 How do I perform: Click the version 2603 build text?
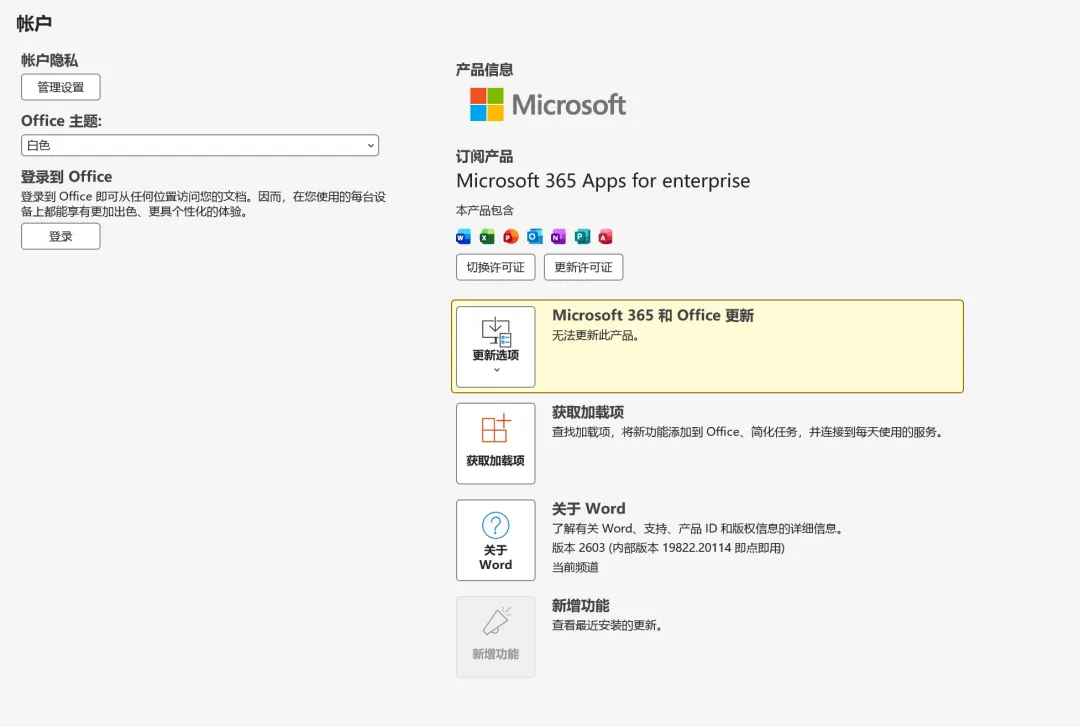pyautogui.click(x=668, y=548)
